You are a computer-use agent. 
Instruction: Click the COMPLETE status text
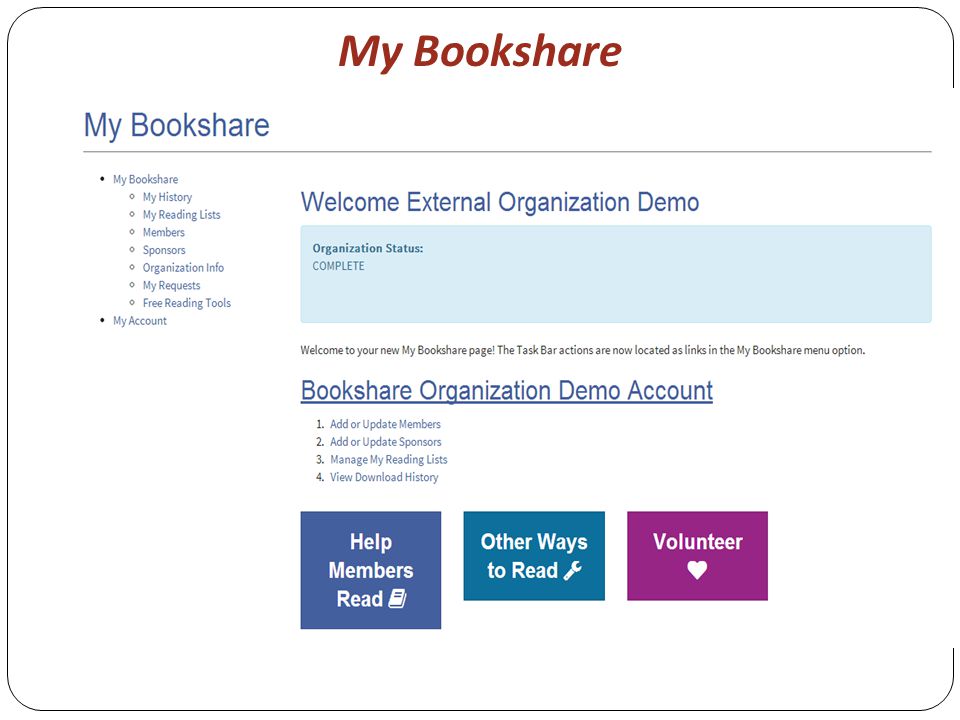339,266
